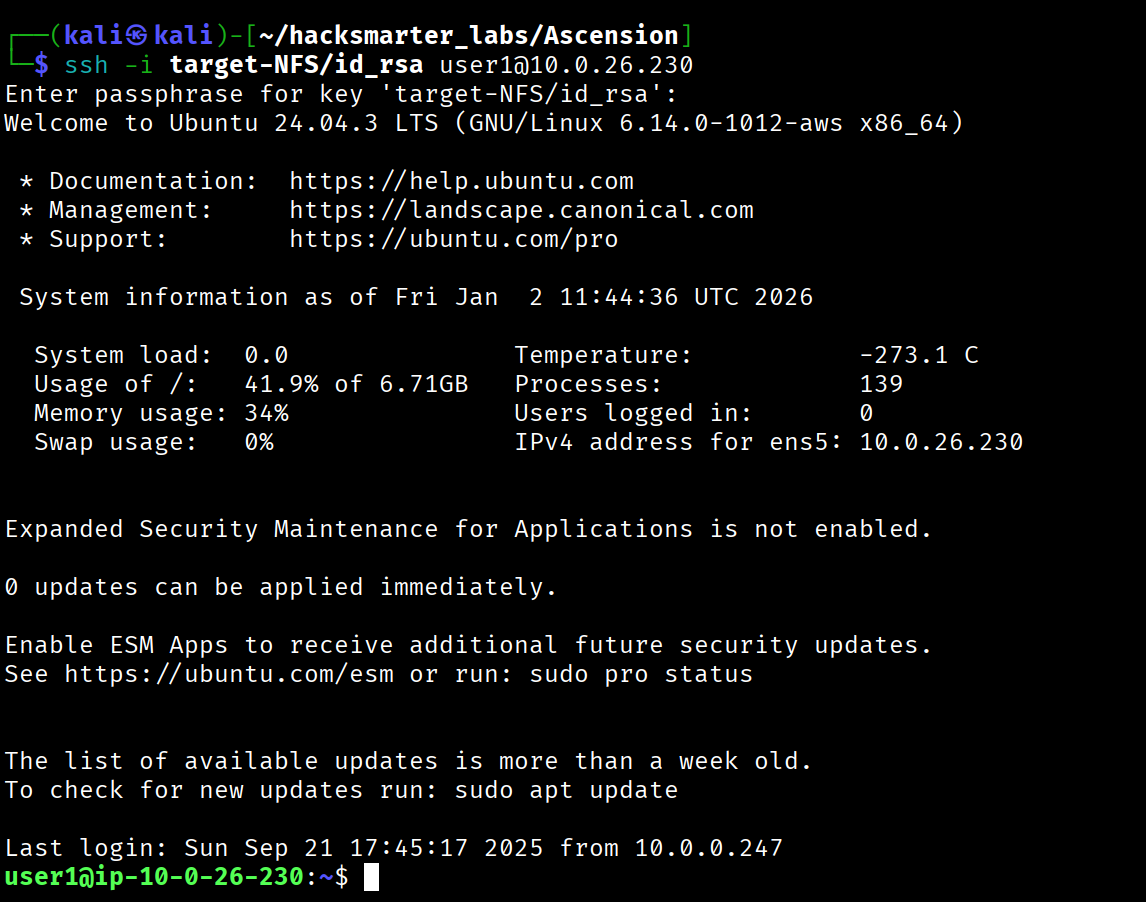Viewport: 1146px width, 902px height.
Task: Click the System load value 0.0
Action: tap(266, 355)
